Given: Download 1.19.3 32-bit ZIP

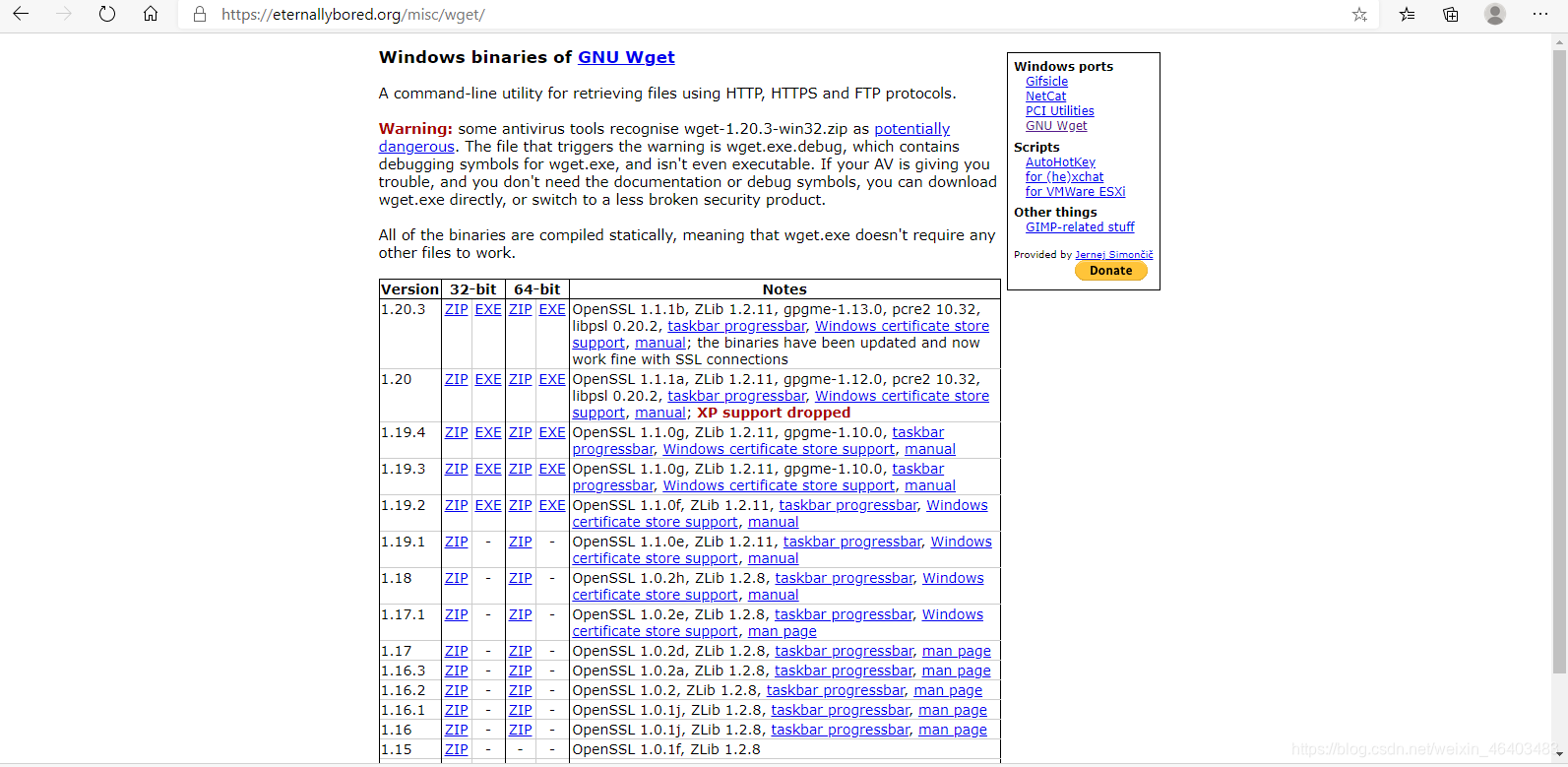Looking at the screenshot, I should pyautogui.click(x=456, y=469).
